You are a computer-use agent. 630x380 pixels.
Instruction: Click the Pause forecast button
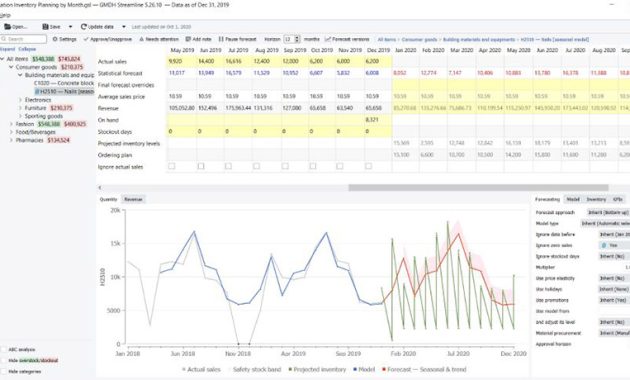pos(237,39)
